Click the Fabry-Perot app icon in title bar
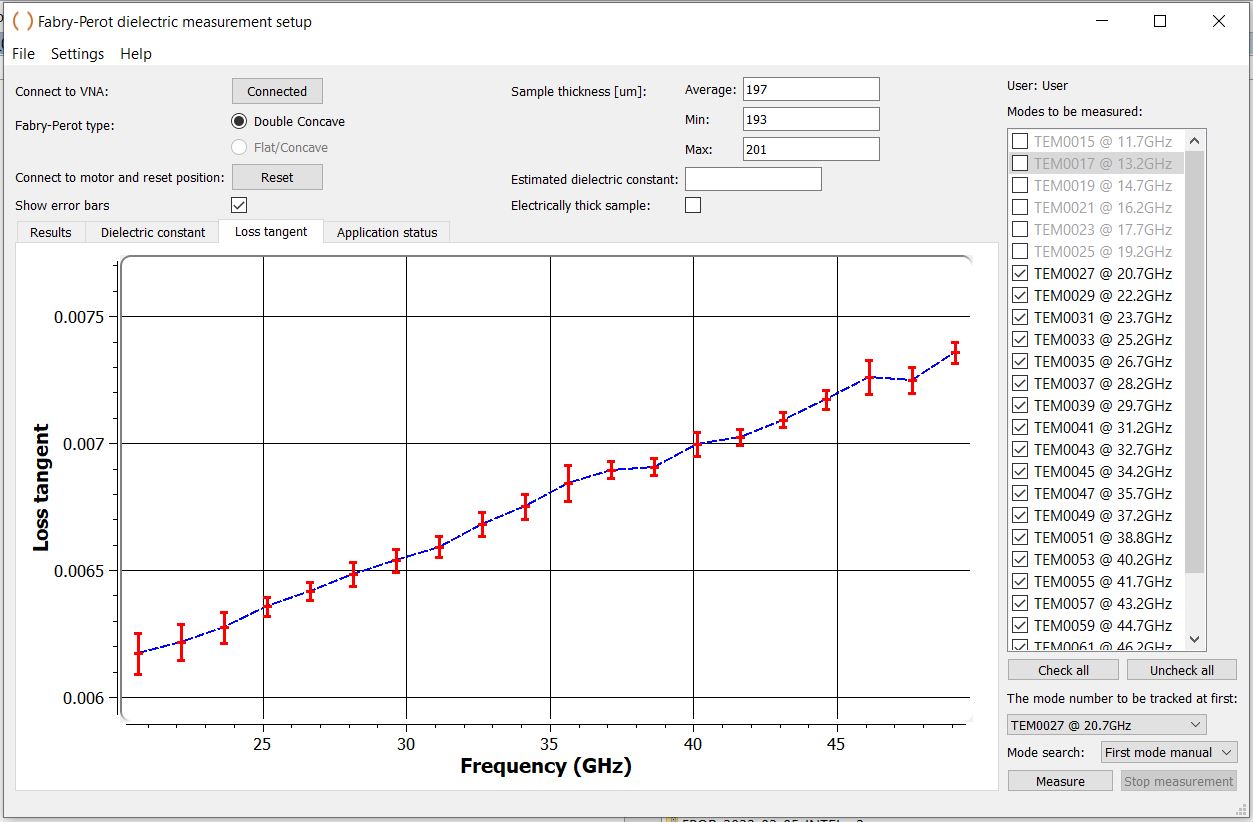Screen dimensions: 1253x822 (x=22, y=21)
